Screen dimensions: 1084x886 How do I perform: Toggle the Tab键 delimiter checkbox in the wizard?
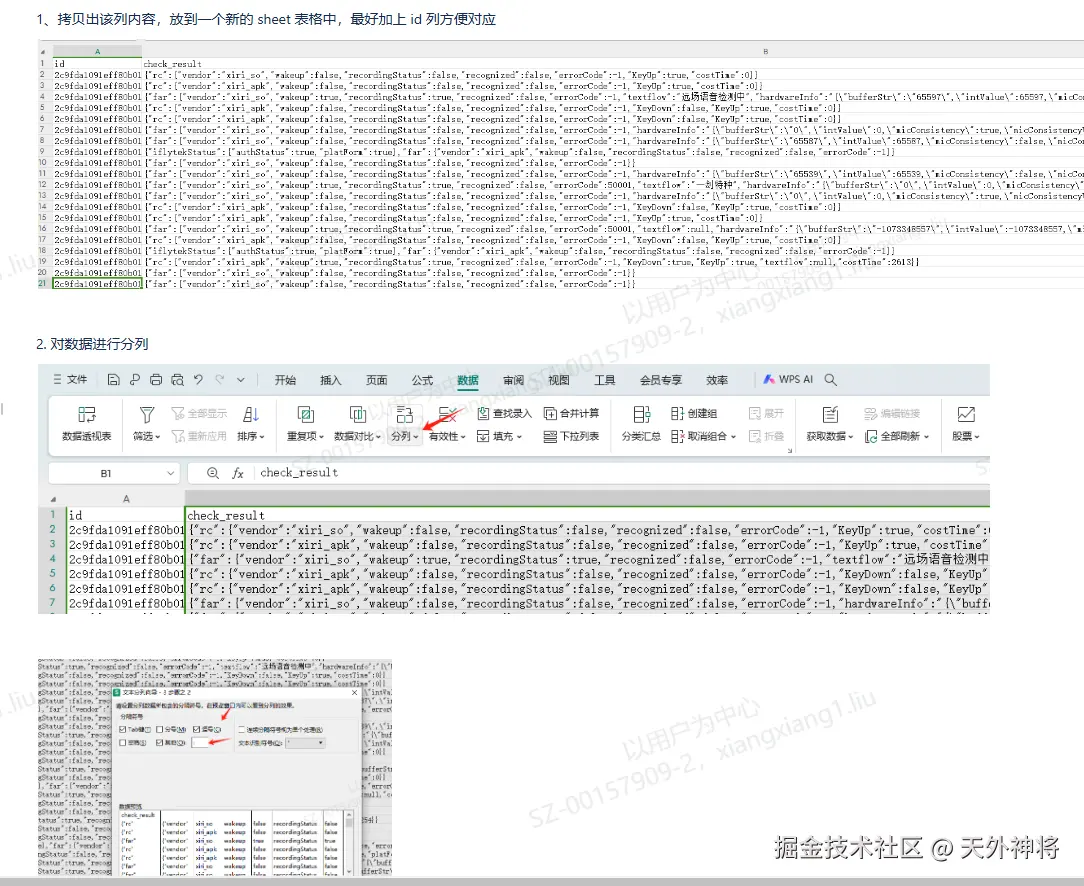(x=122, y=729)
